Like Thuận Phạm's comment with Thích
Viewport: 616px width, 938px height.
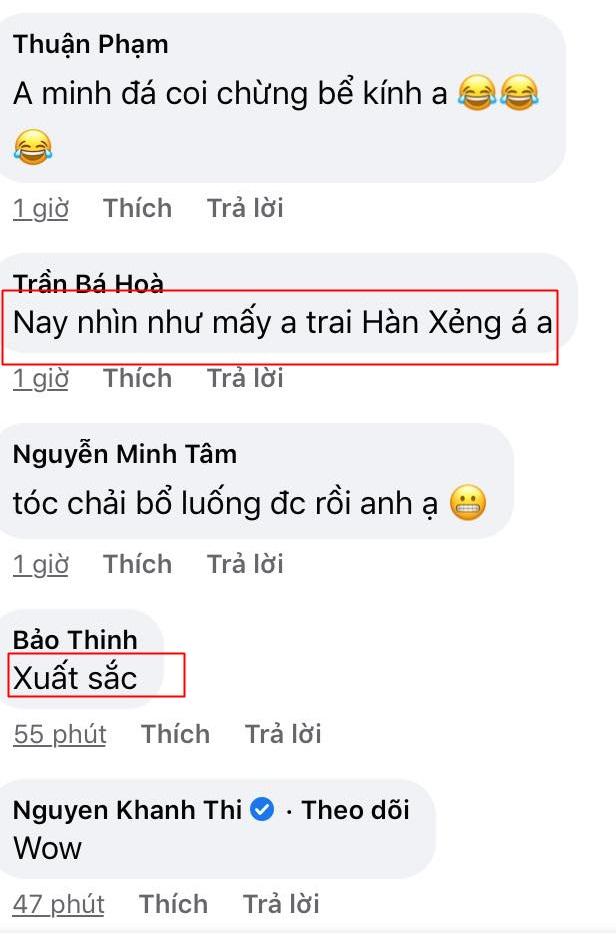pyautogui.click(x=138, y=208)
